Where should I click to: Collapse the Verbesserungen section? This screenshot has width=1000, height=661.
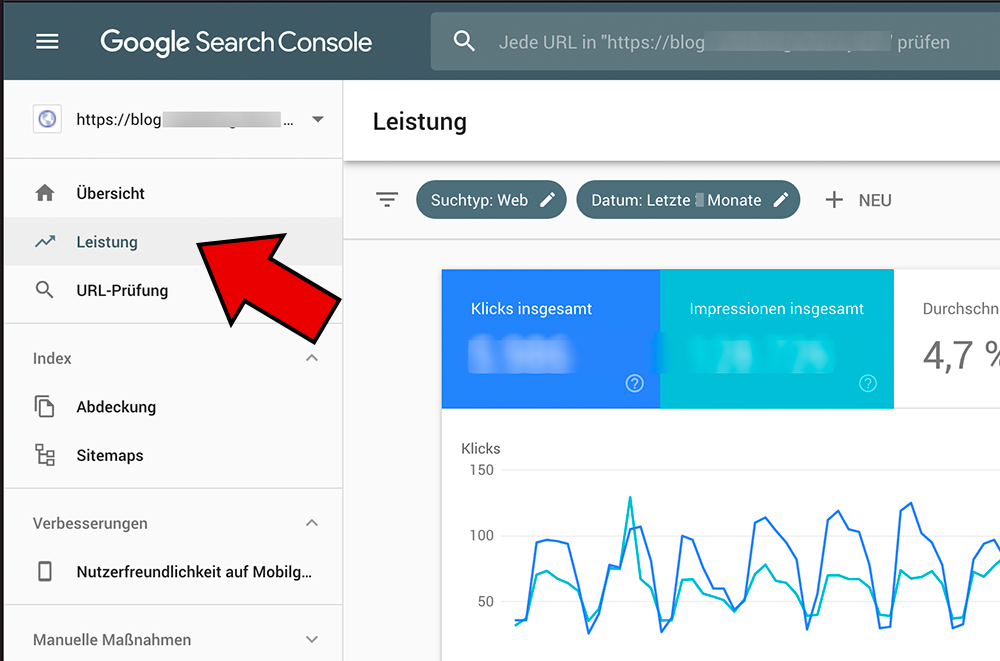312,523
